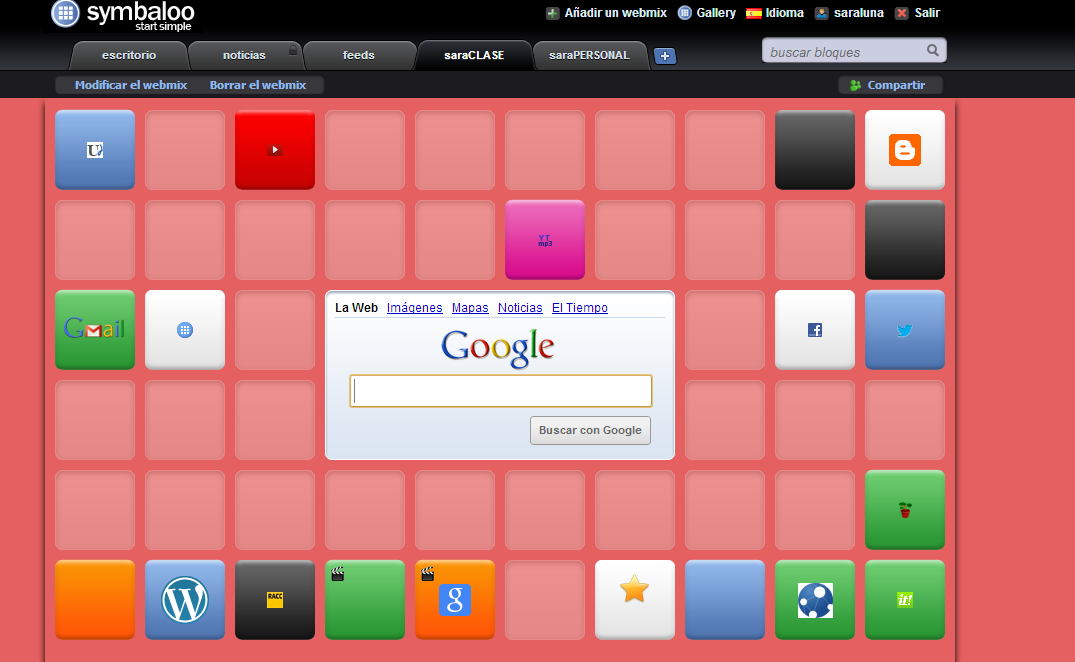This screenshot has height=662, width=1075.
Task: Open the dark tile beside the Blogger tile
Action: click(x=815, y=149)
